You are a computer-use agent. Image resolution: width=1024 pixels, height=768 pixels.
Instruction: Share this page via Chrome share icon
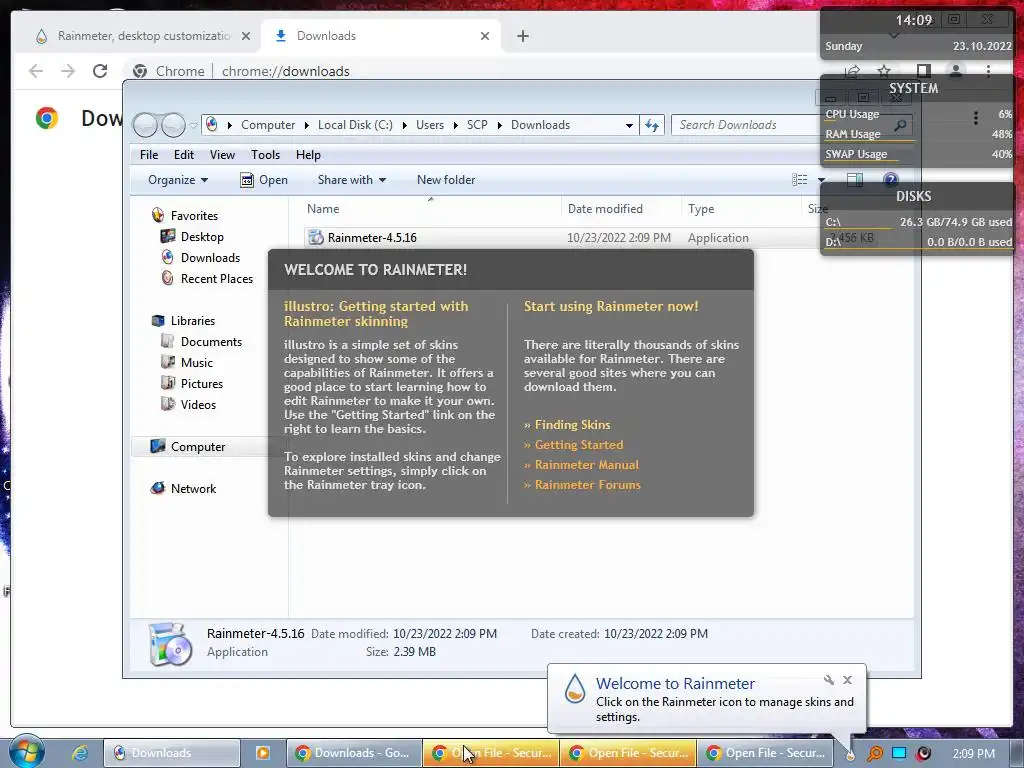tap(852, 71)
